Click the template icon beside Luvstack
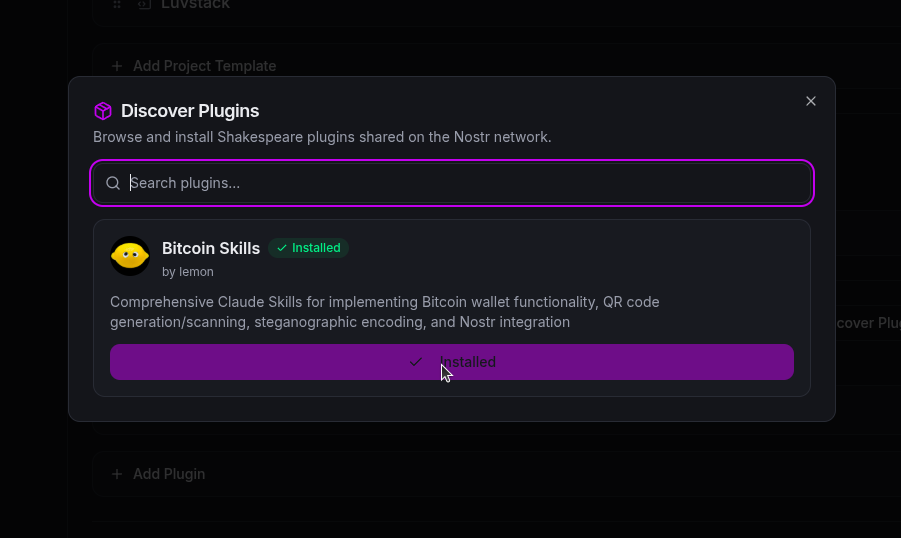Screen dimensions: 901x538 tap(144, 4)
